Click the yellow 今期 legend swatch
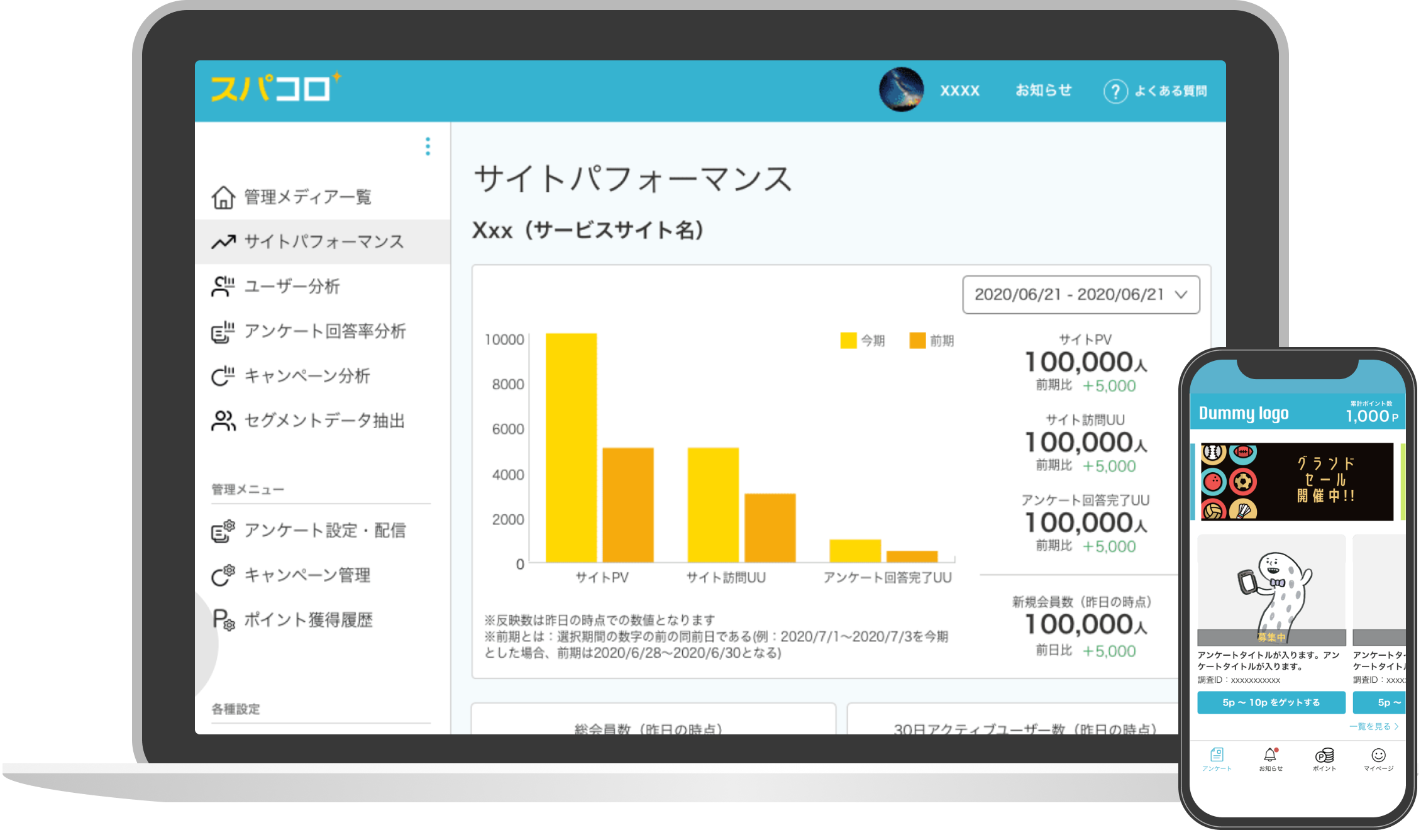The width and height of the screenshot is (1421, 840). click(848, 341)
